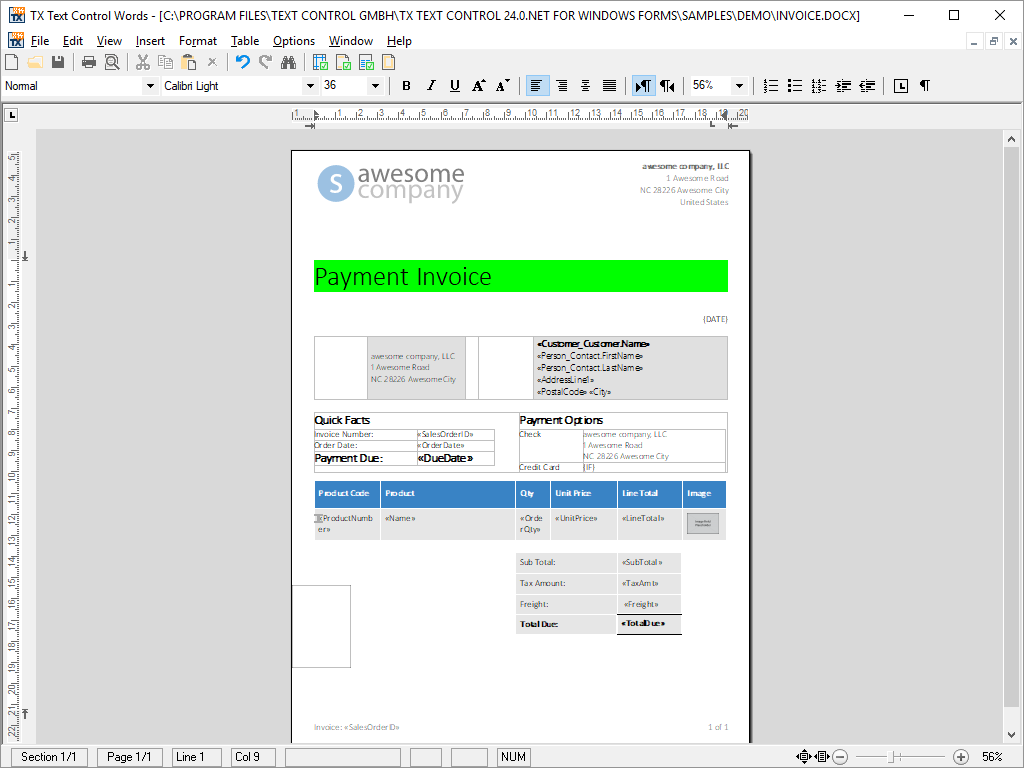This screenshot has height=768, width=1024.
Task: Click the numbered list icon
Action: (x=771, y=86)
